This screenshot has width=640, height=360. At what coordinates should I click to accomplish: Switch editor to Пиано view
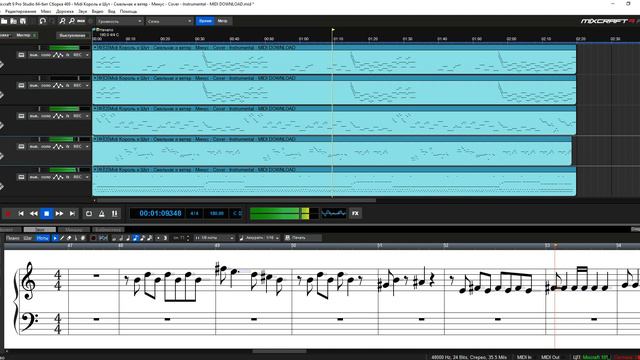click(x=13, y=238)
